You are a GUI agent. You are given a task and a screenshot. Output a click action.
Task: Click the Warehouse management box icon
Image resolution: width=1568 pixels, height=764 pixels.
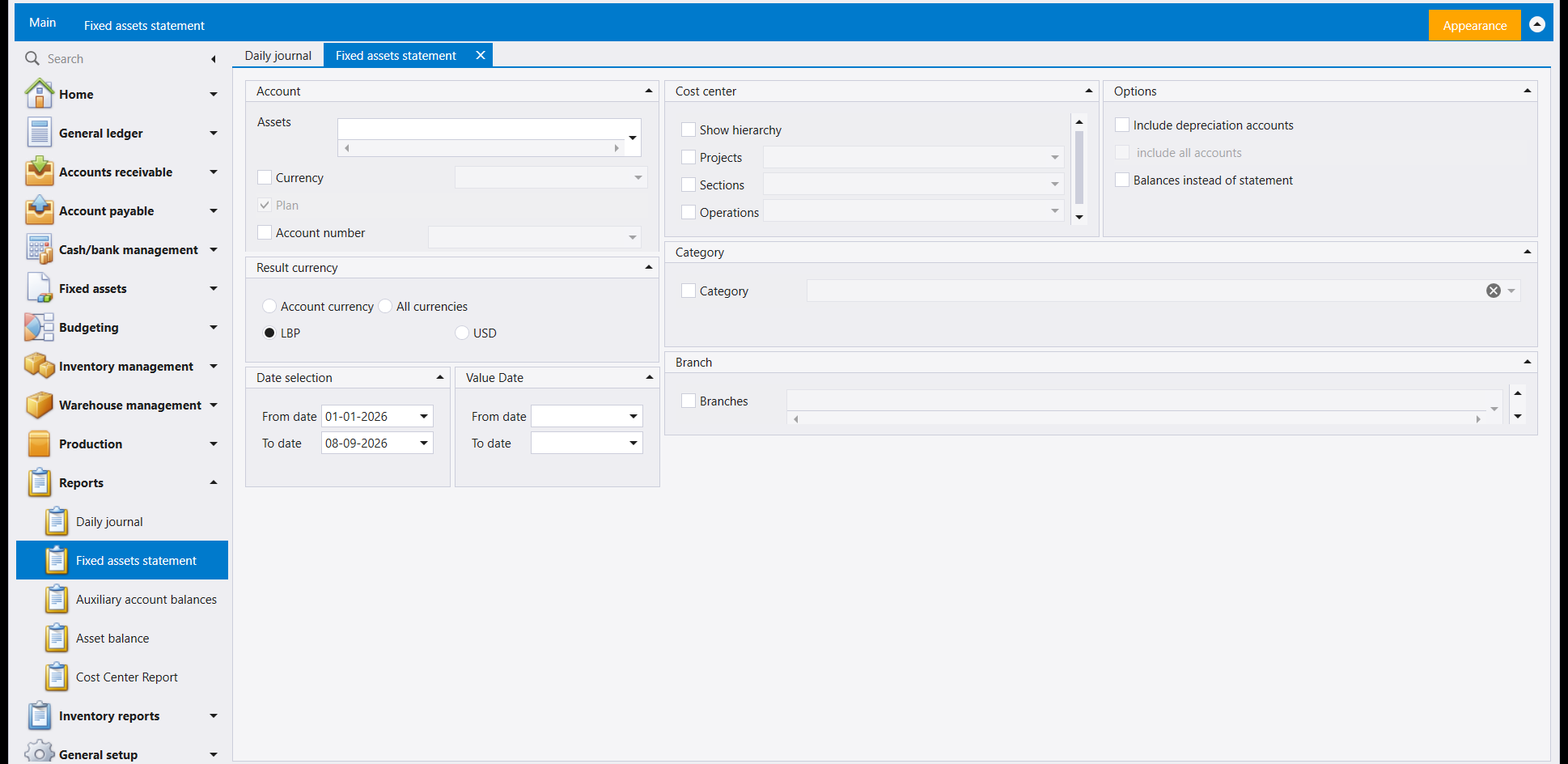point(39,405)
